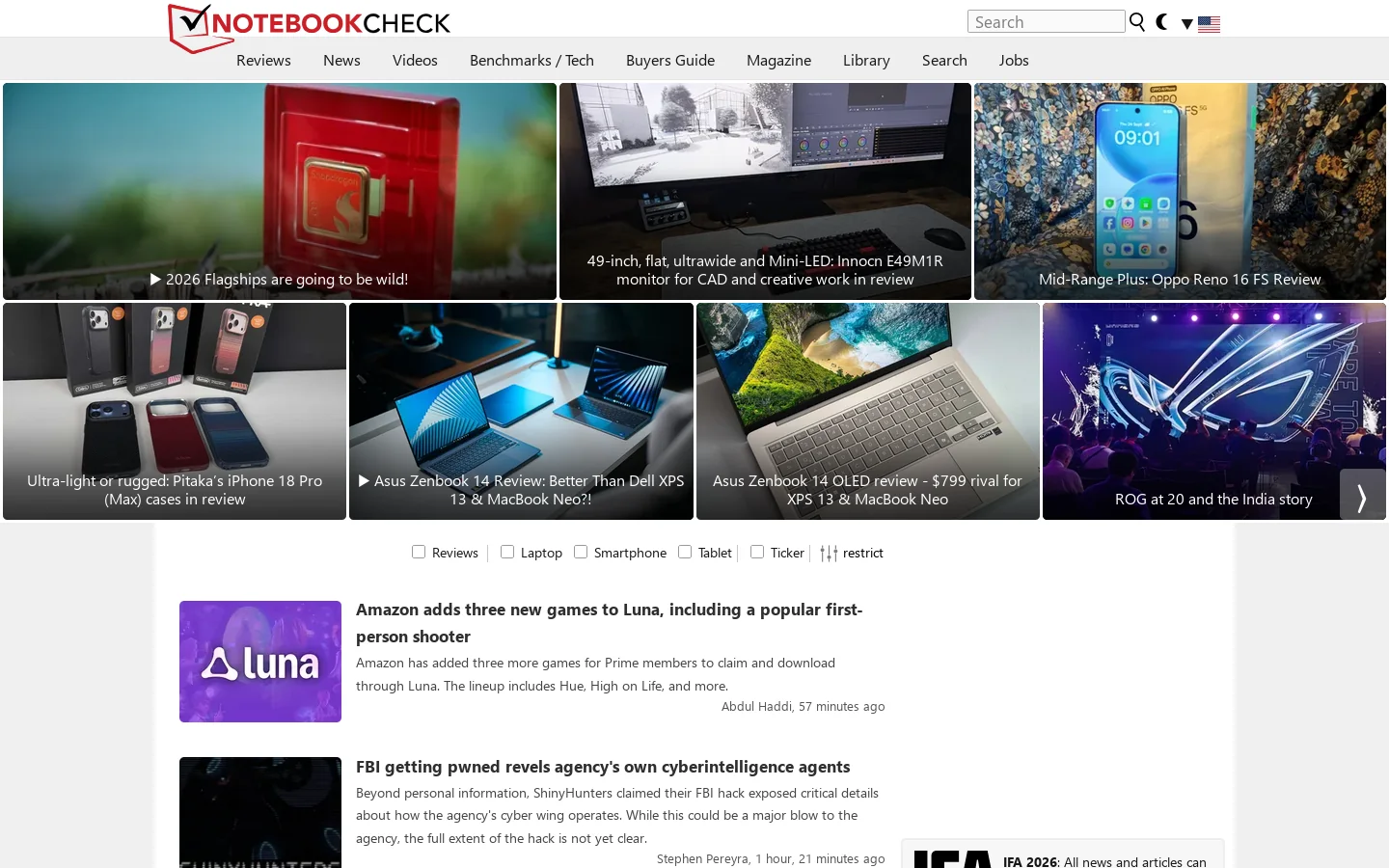Open the Magazine menu
The image size is (1389, 868).
[x=778, y=60]
